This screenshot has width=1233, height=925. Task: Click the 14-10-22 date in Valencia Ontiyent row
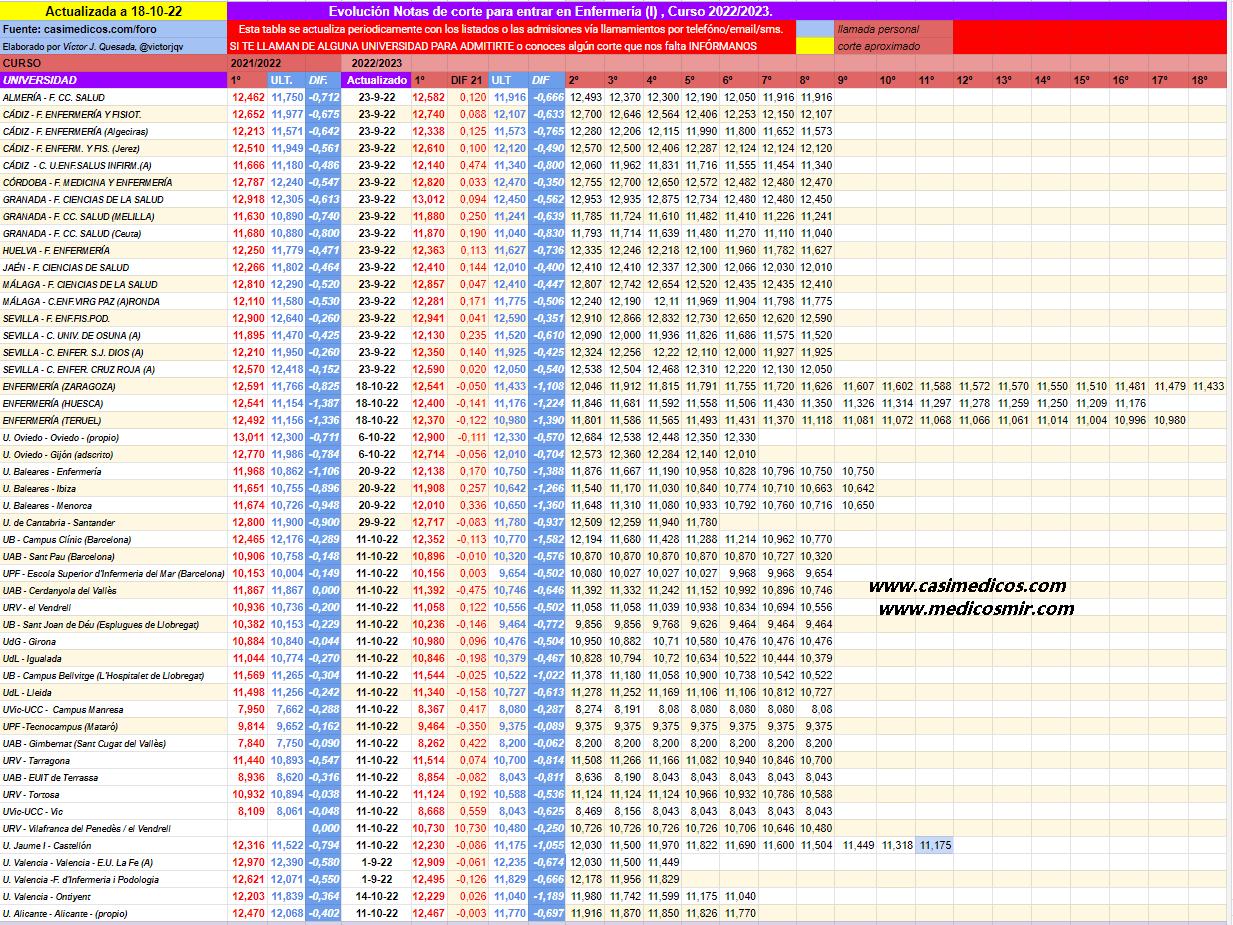(x=377, y=896)
